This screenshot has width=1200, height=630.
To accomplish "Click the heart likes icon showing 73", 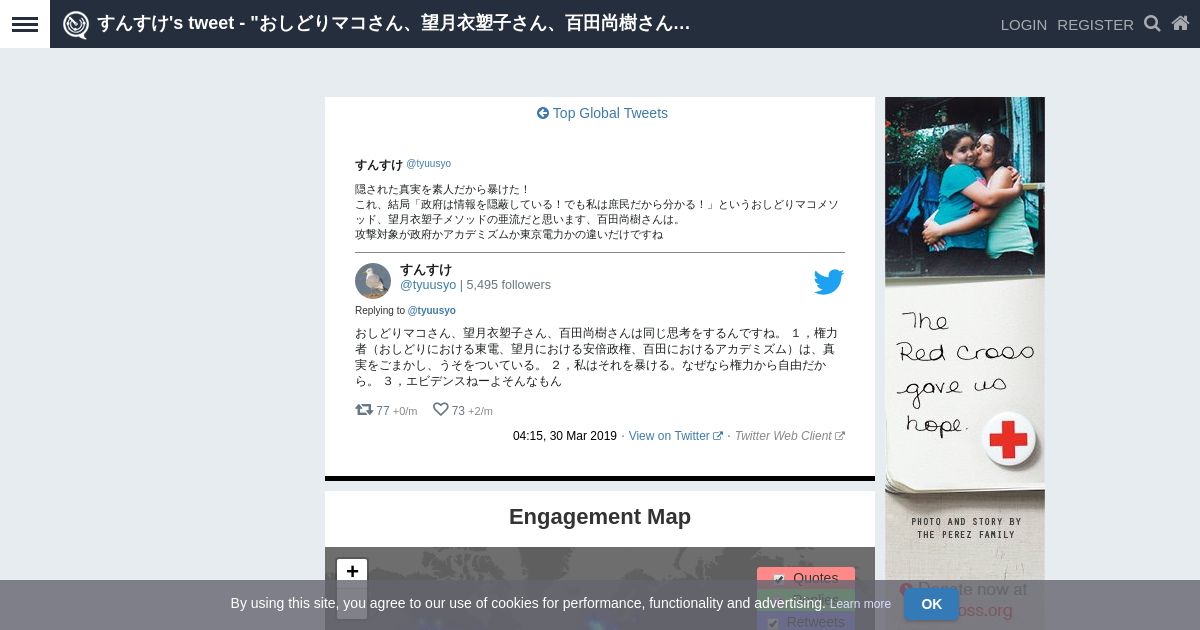I will click(440, 409).
